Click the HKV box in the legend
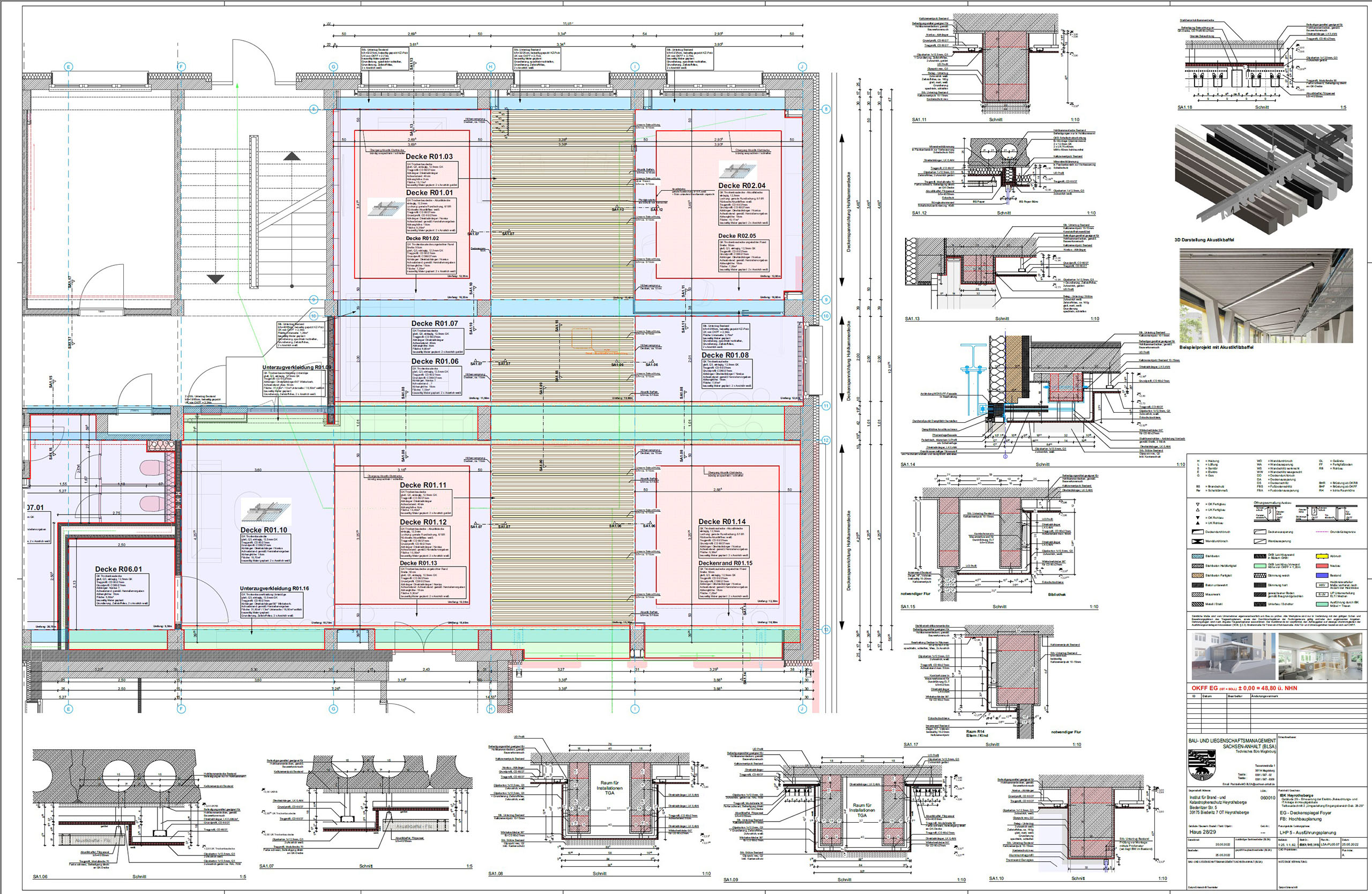 coord(1322,586)
